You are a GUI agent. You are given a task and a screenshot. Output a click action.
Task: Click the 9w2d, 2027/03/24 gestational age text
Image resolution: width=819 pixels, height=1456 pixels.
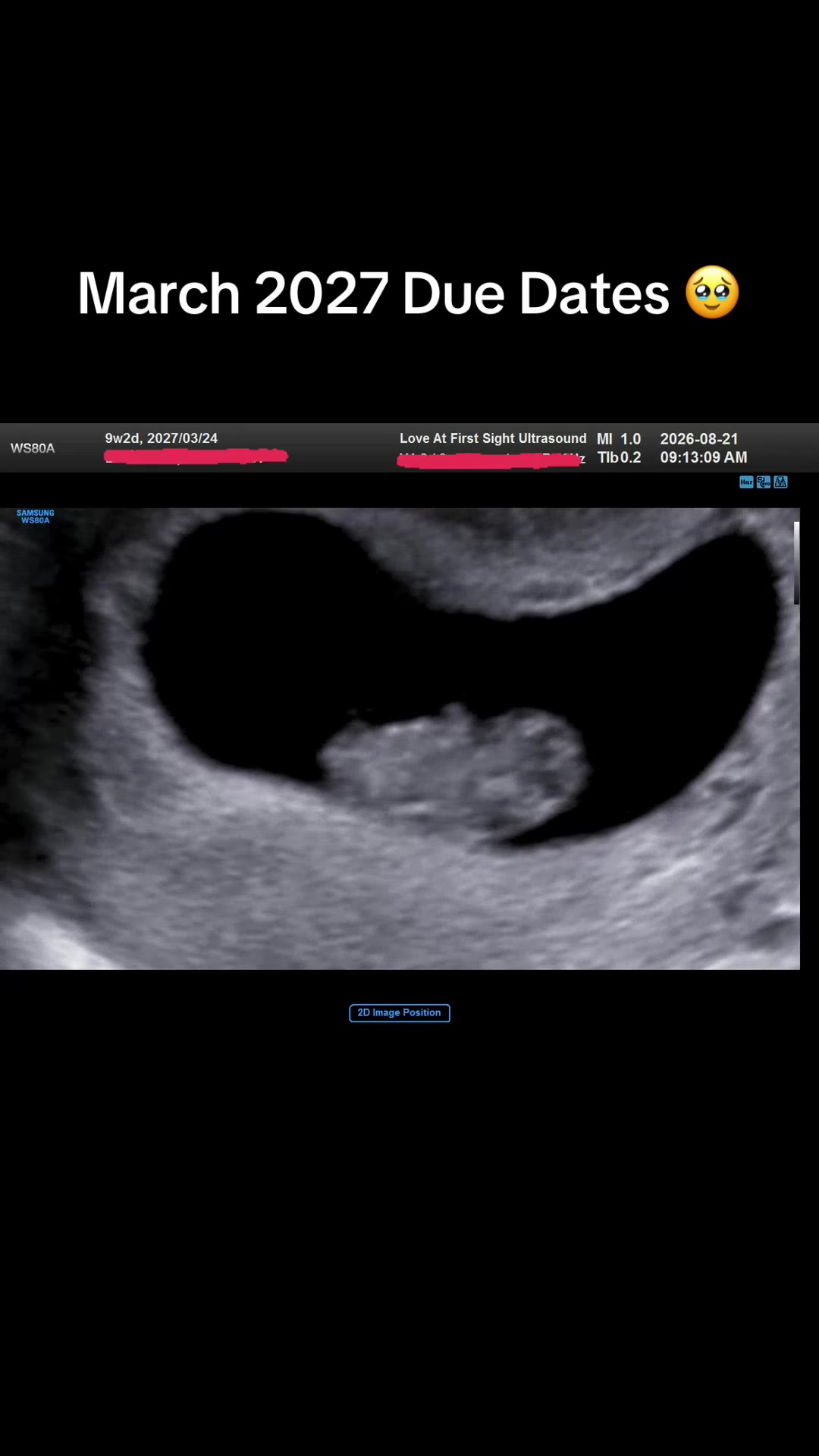point(162,438)
